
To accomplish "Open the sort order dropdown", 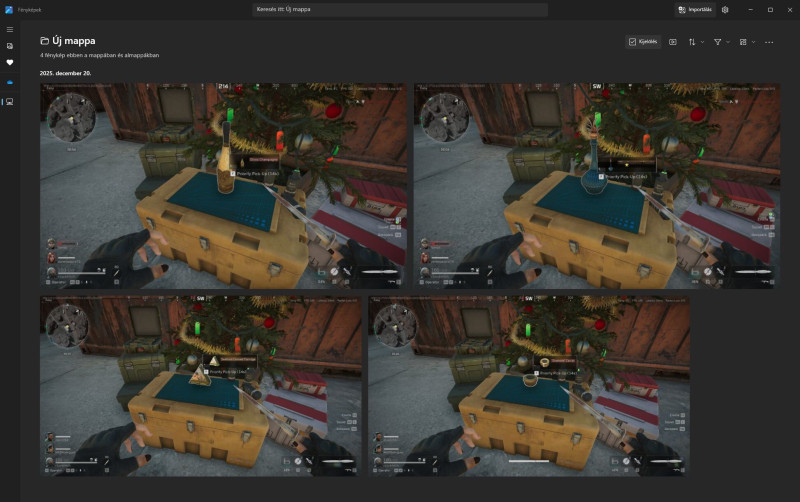I will click(x=696, y=42).
